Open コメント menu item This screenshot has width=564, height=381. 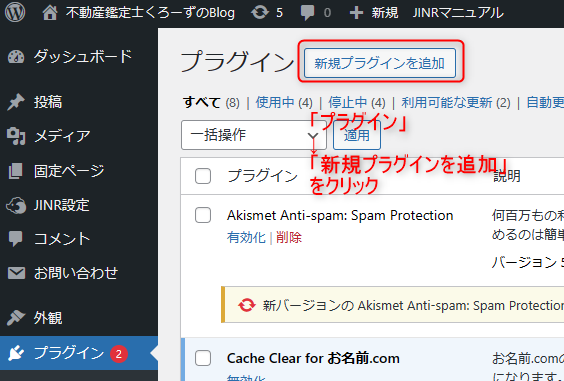pos(79,239)
